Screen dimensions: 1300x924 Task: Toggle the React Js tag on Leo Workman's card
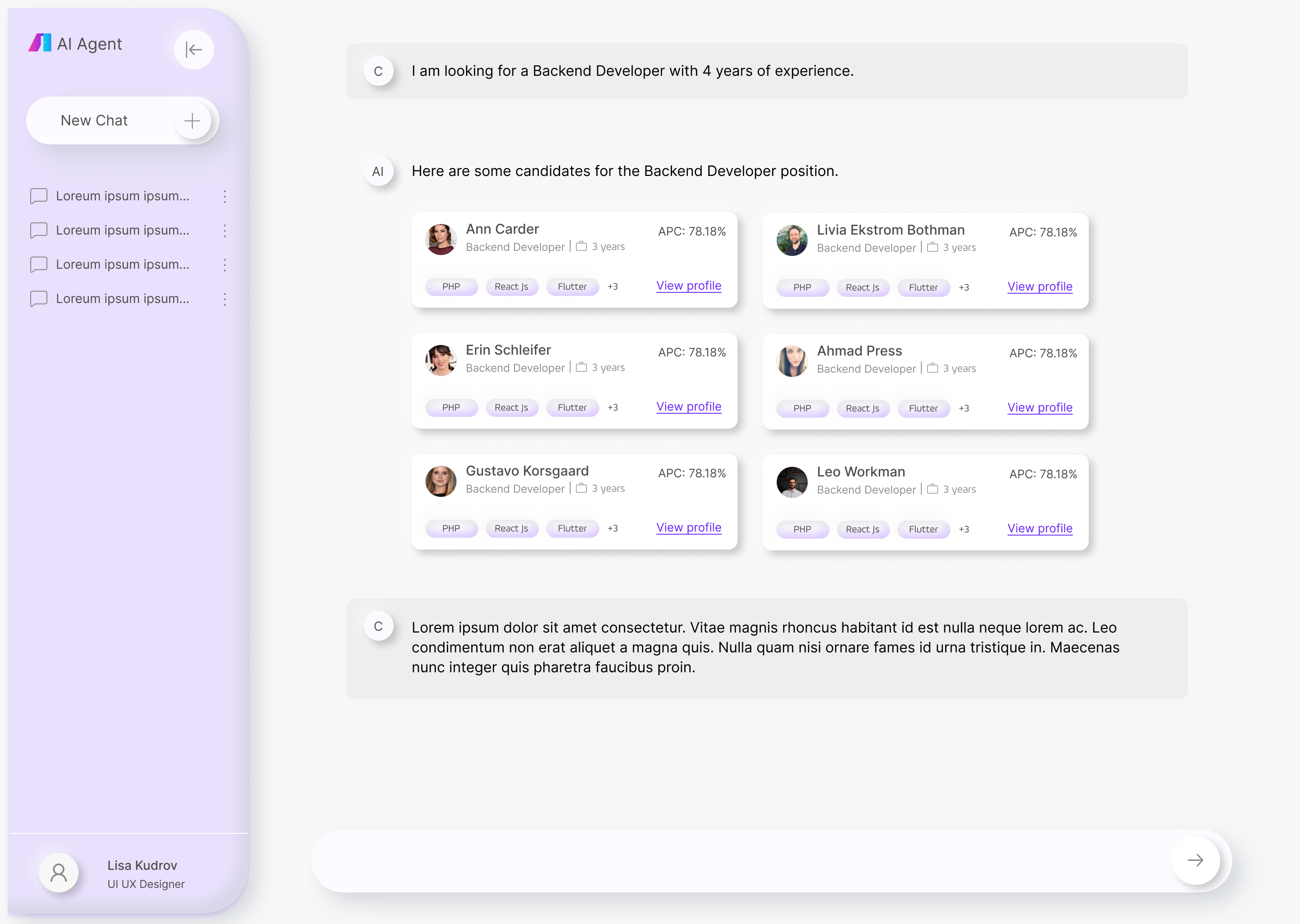863,529
